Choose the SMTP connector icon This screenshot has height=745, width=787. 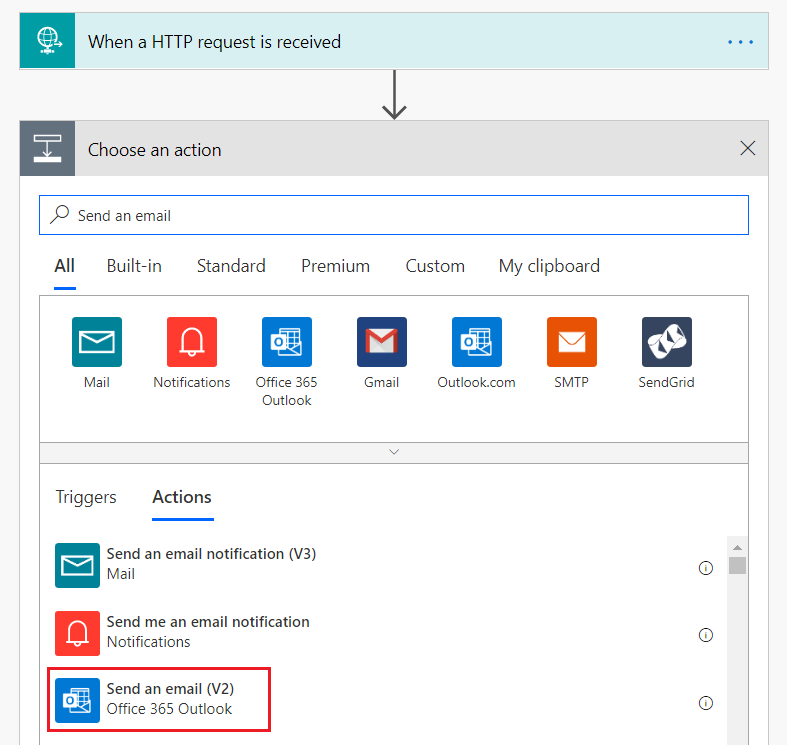click(571, 342)
